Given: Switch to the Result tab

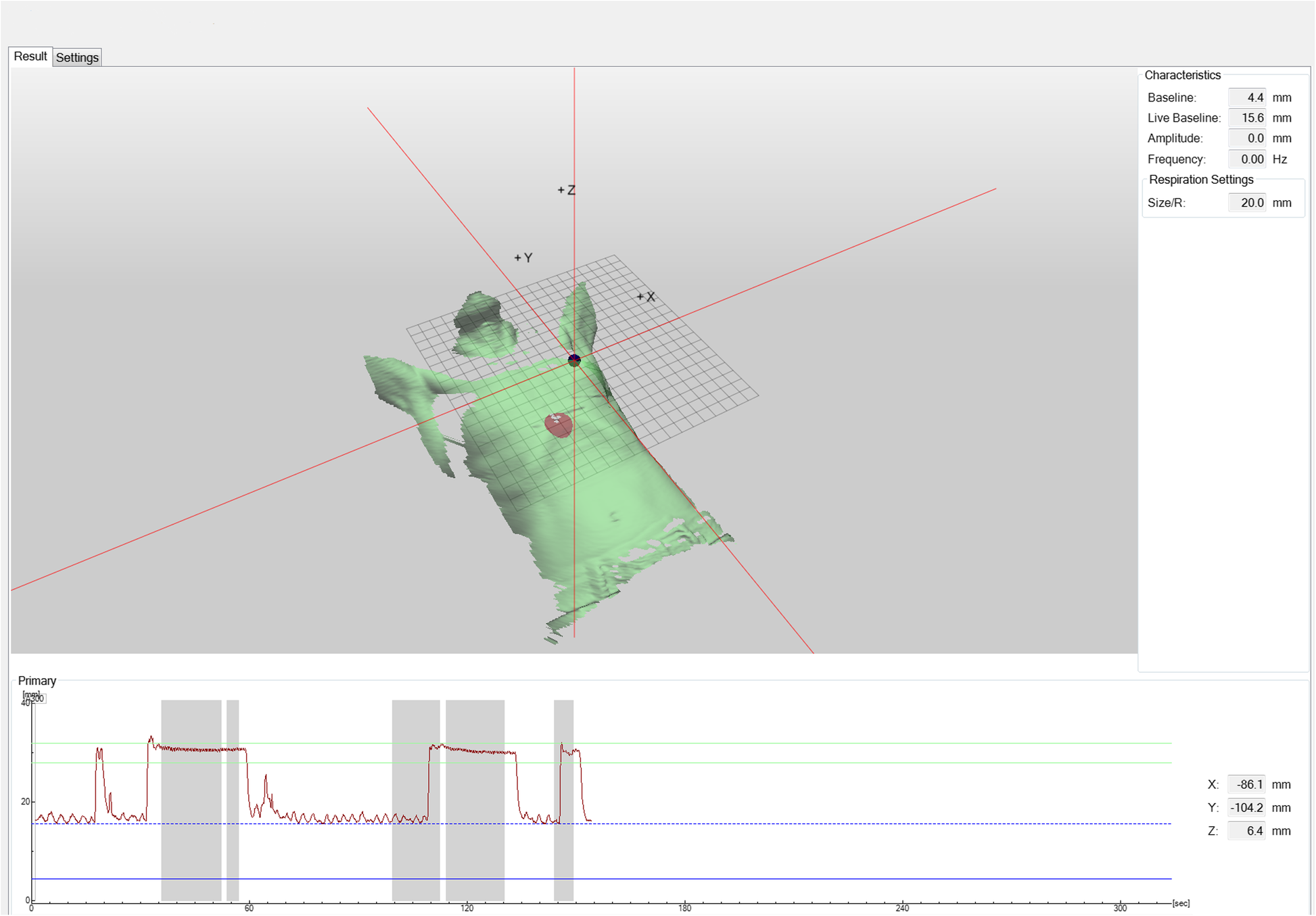Looking at the screenshot, I should pos(30,55).
